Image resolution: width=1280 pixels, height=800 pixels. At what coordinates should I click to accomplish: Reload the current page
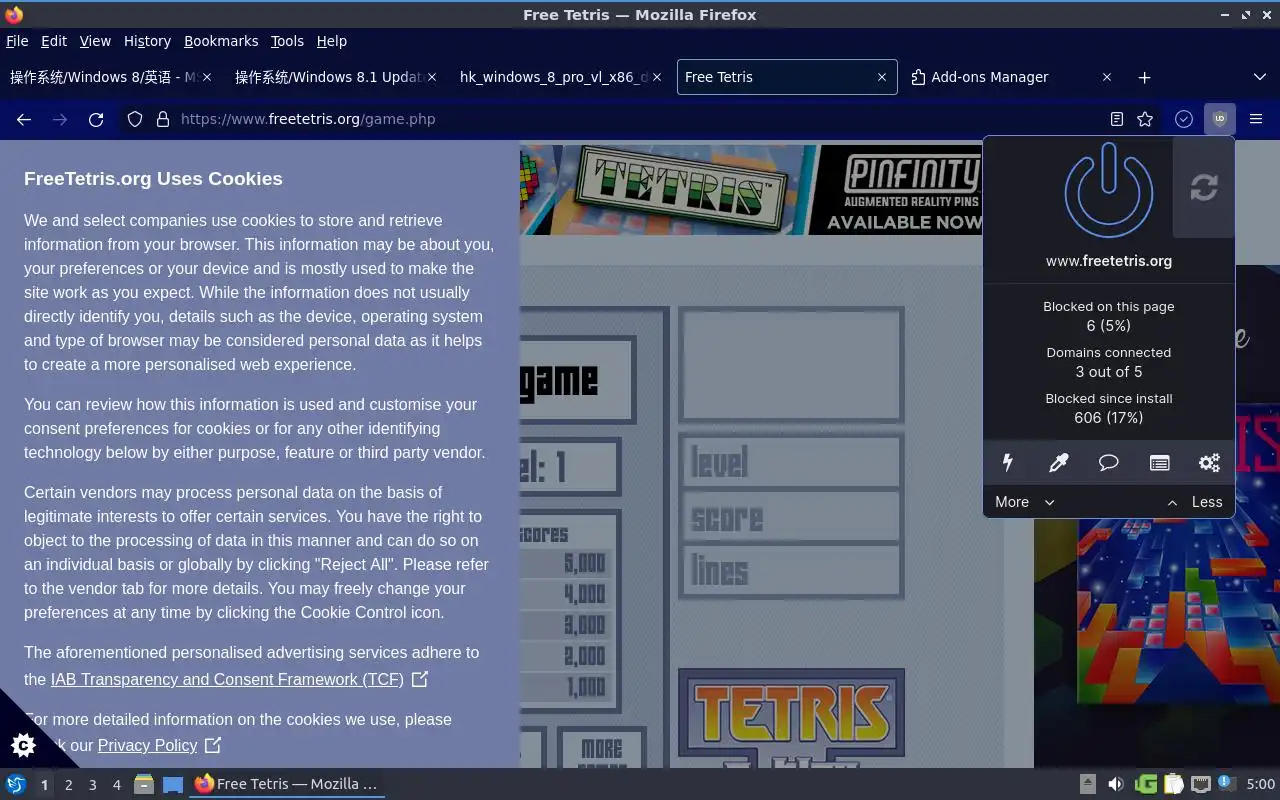[96, 119]
